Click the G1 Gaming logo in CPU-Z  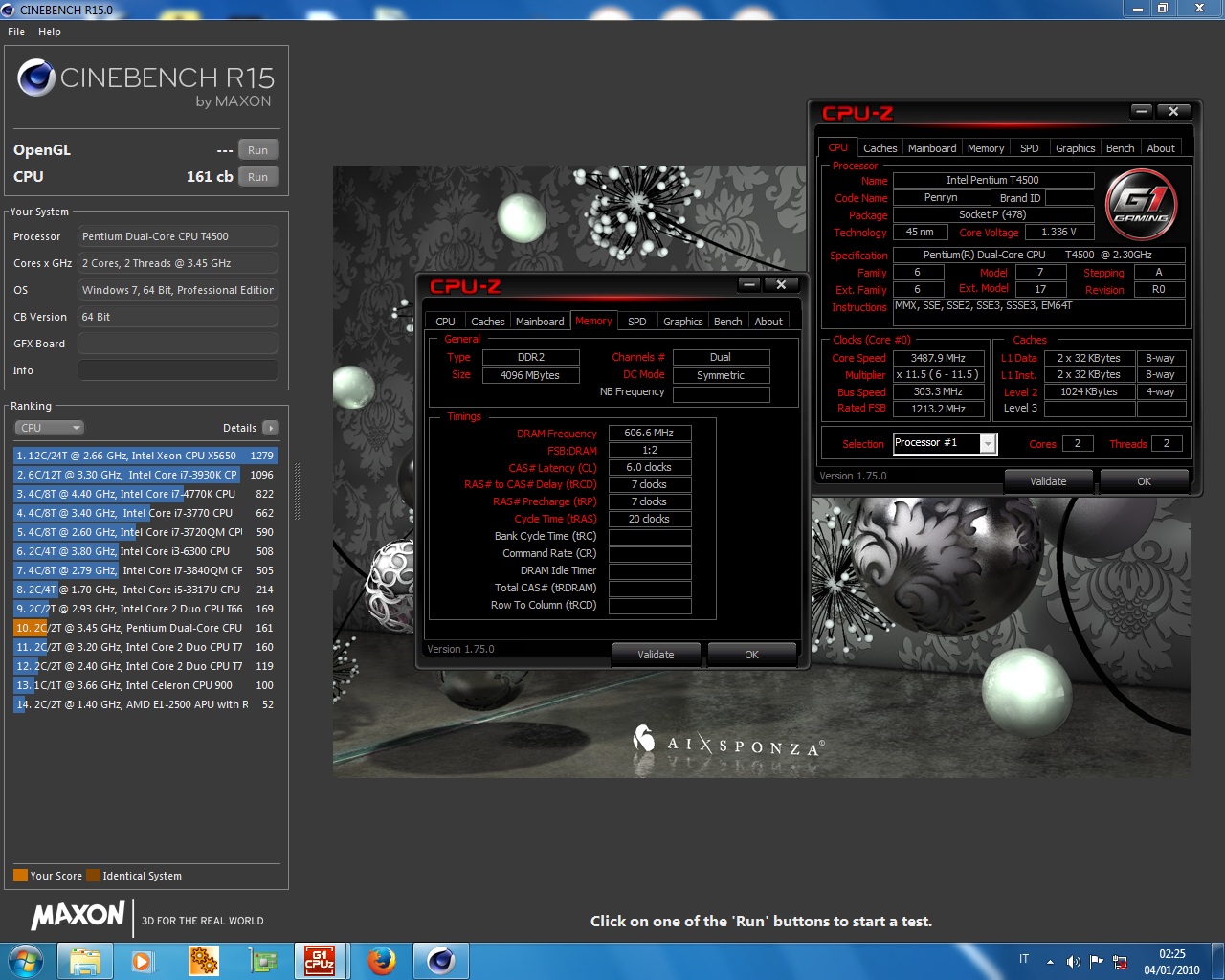1142,205
